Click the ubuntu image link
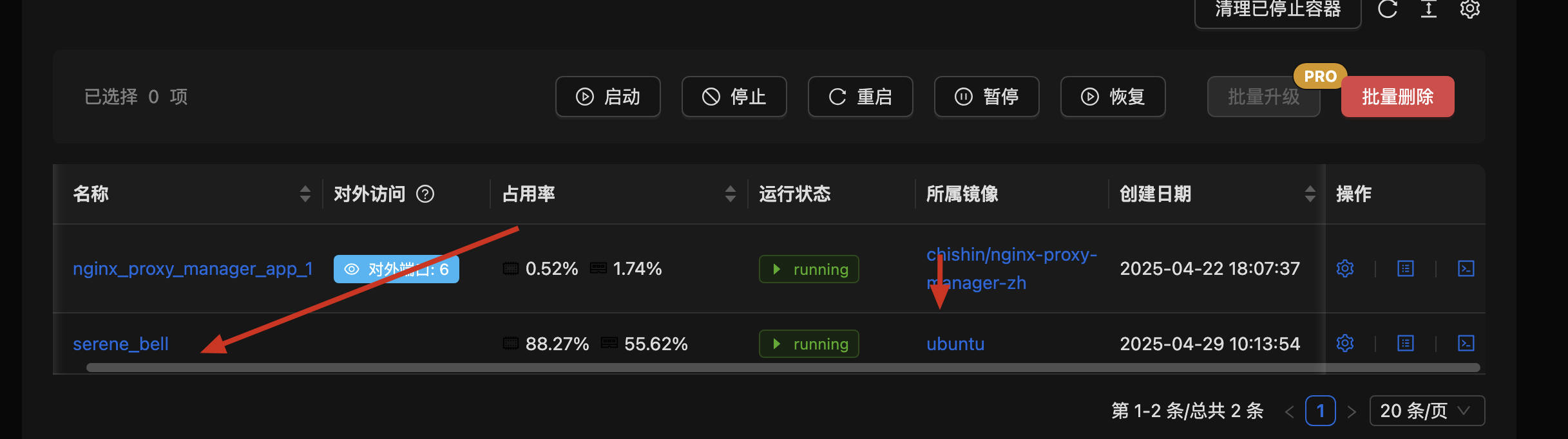This screenshot has width=1568, height=439. point(955,344)
